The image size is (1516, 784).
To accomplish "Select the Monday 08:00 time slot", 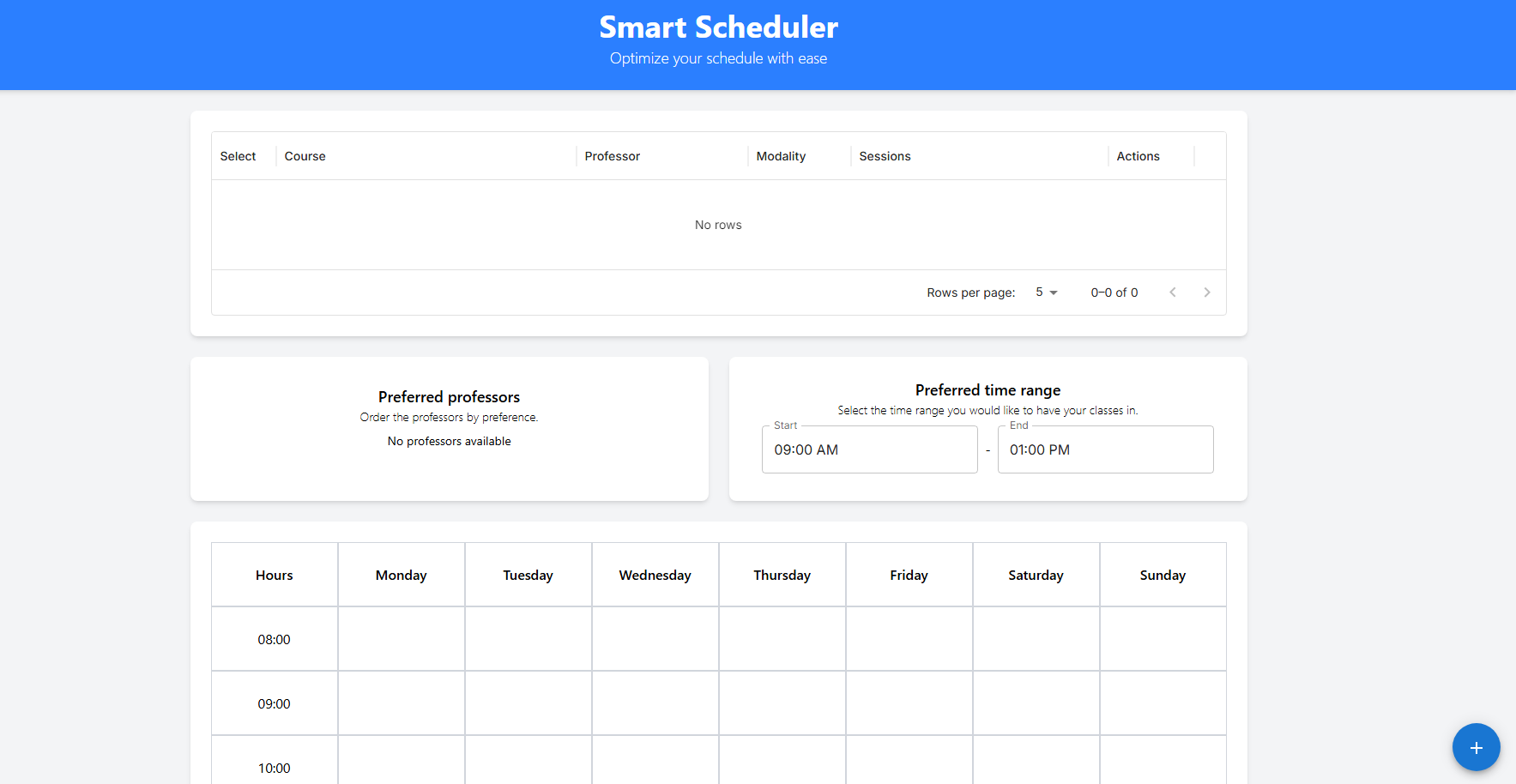I will click(401, 638).
